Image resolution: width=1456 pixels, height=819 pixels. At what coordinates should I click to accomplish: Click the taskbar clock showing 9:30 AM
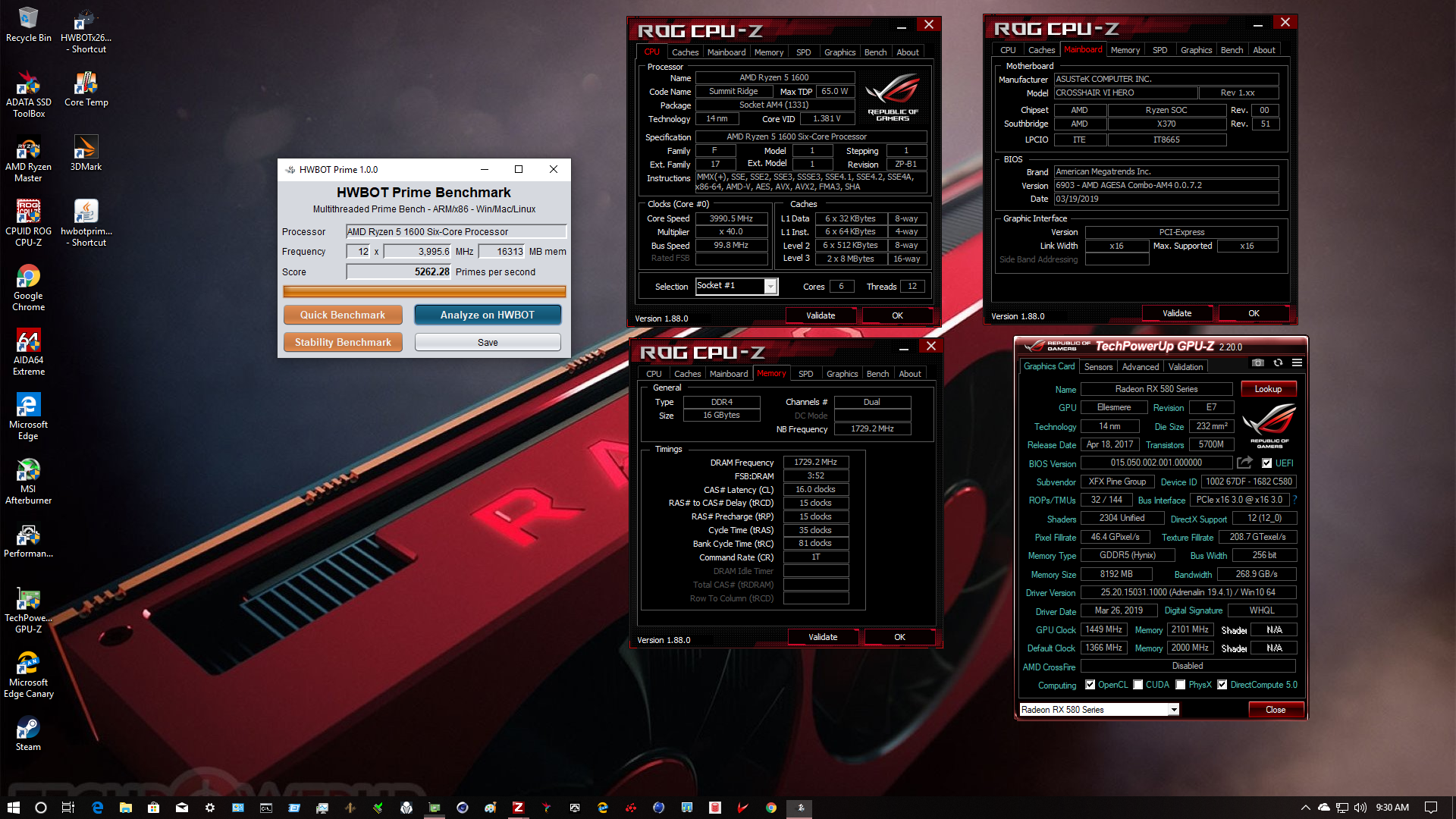coord(1392,808)
